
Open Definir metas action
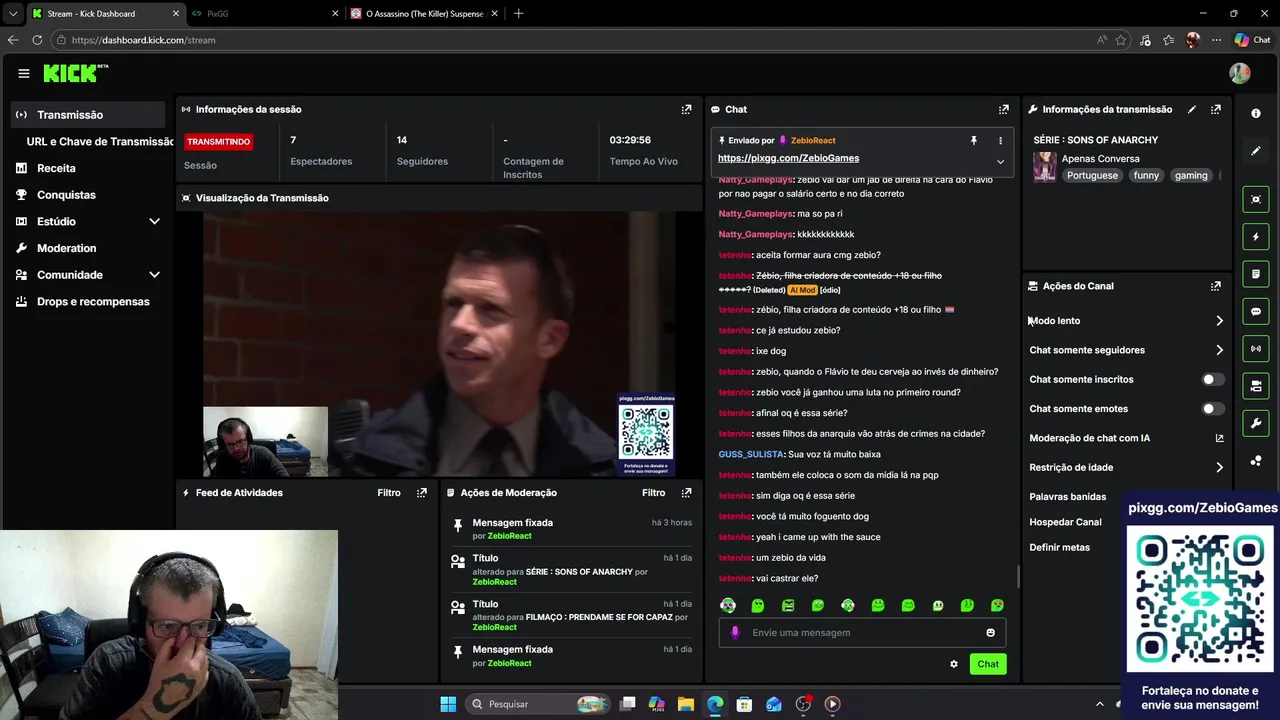1059,547
